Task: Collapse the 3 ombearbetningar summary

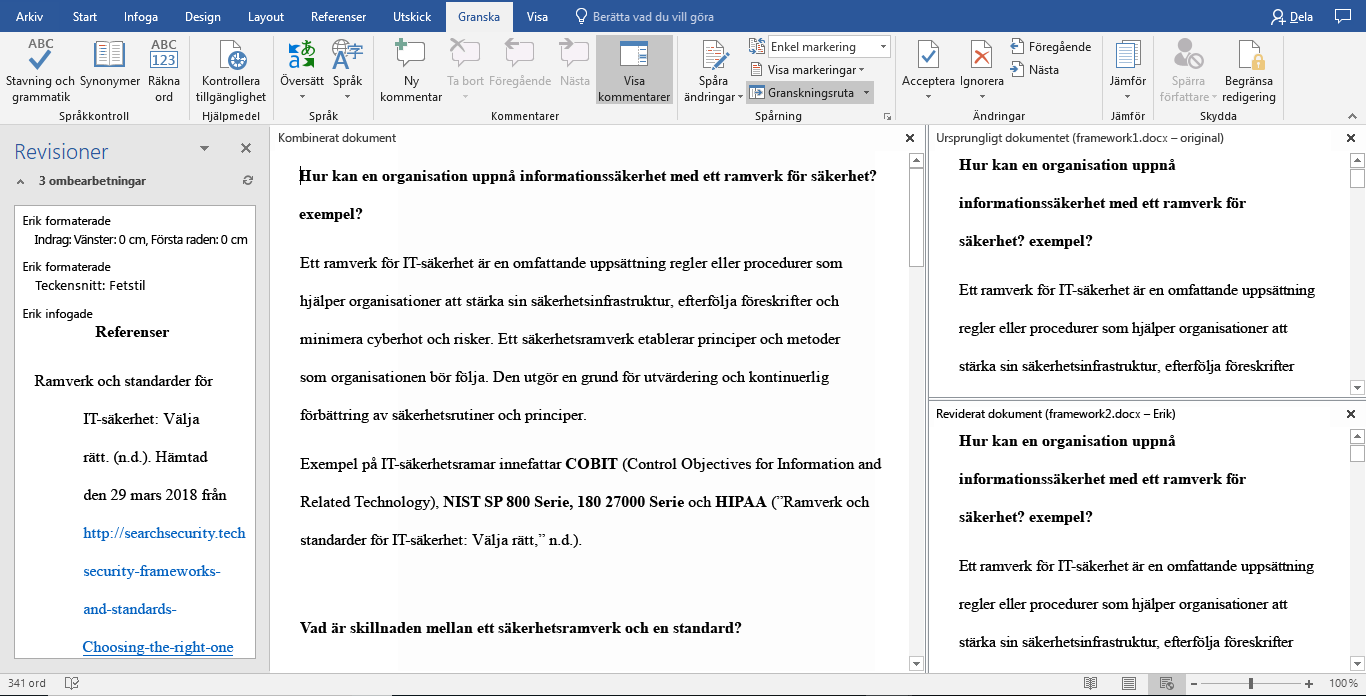Action: 20,181
